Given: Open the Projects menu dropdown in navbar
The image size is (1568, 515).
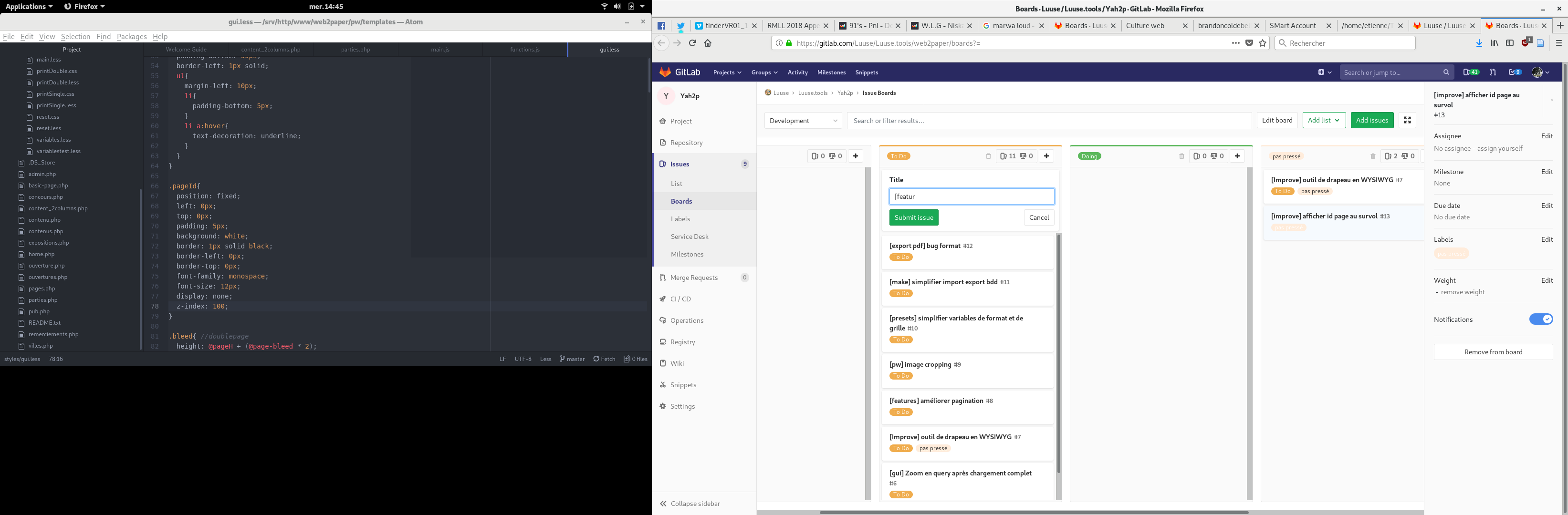Looking at the screenshot, I should [727, 72].
